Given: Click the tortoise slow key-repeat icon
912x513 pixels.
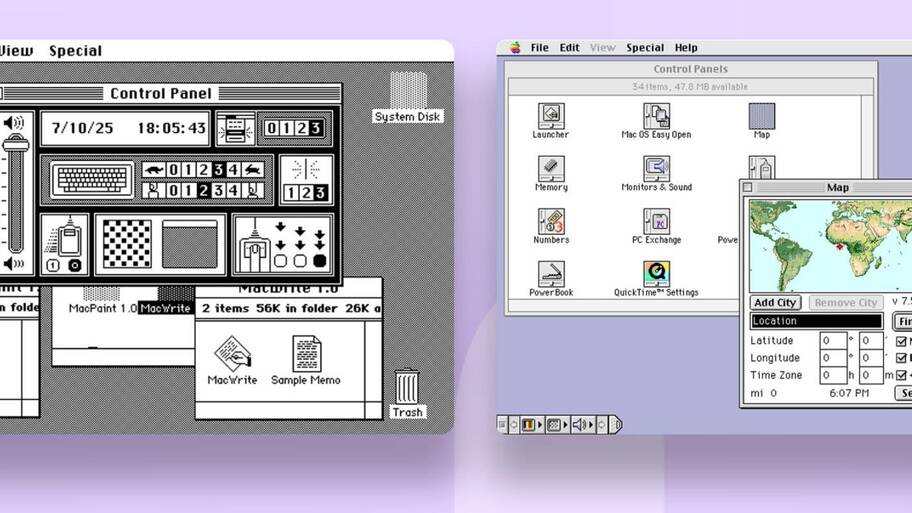Looking at the screenshot, I should 154,170.
